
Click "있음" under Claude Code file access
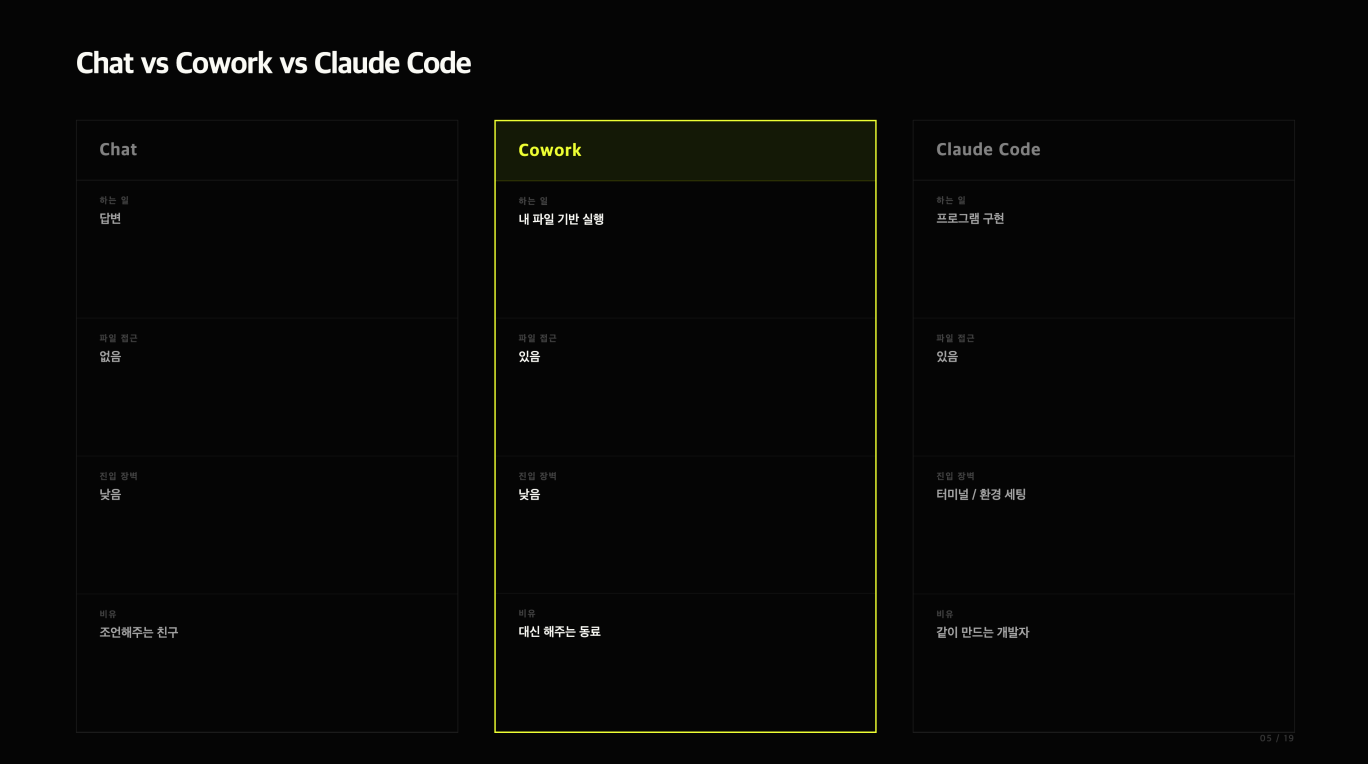[947, 356]
